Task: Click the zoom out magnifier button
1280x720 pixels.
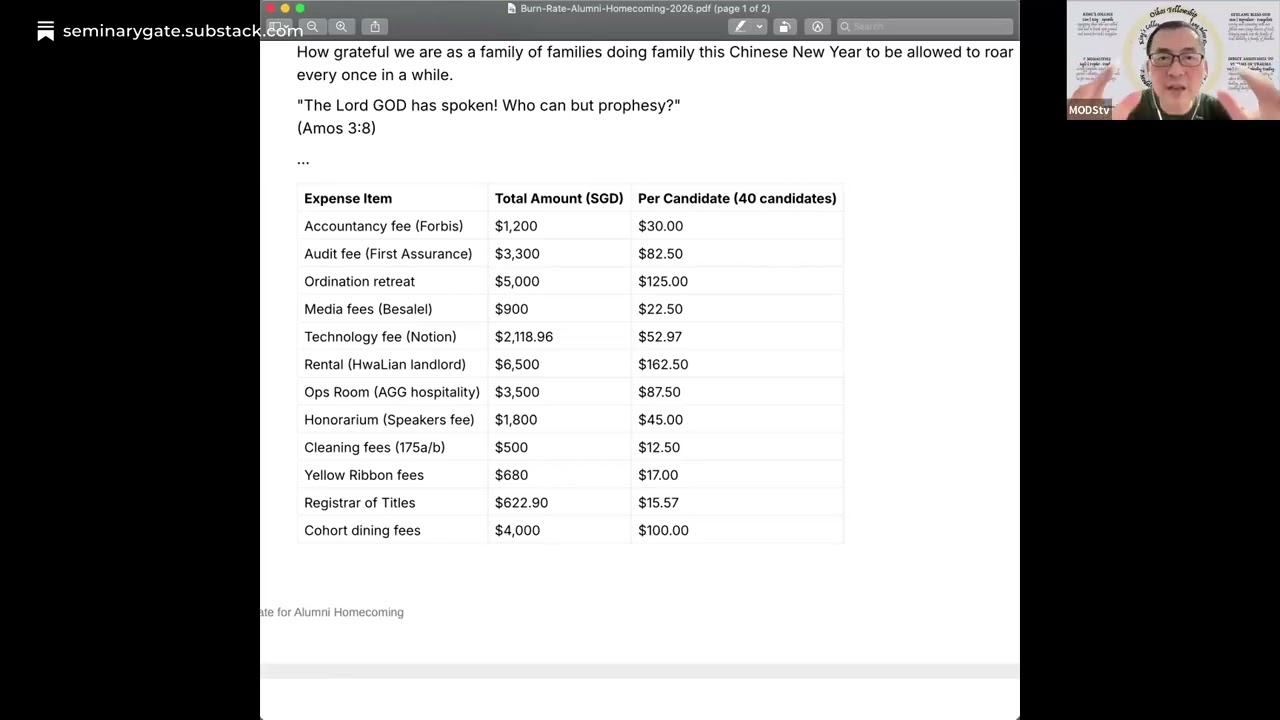Action: (x=313, y=26)
